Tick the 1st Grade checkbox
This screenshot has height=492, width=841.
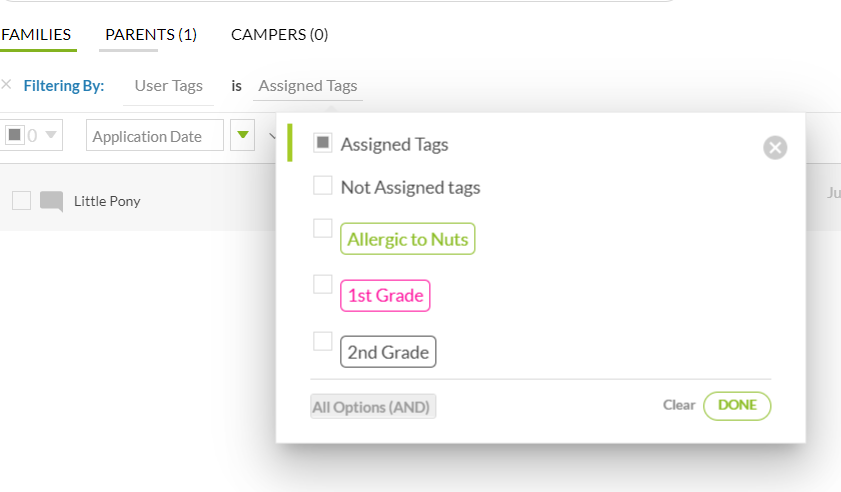click(322, 284)
